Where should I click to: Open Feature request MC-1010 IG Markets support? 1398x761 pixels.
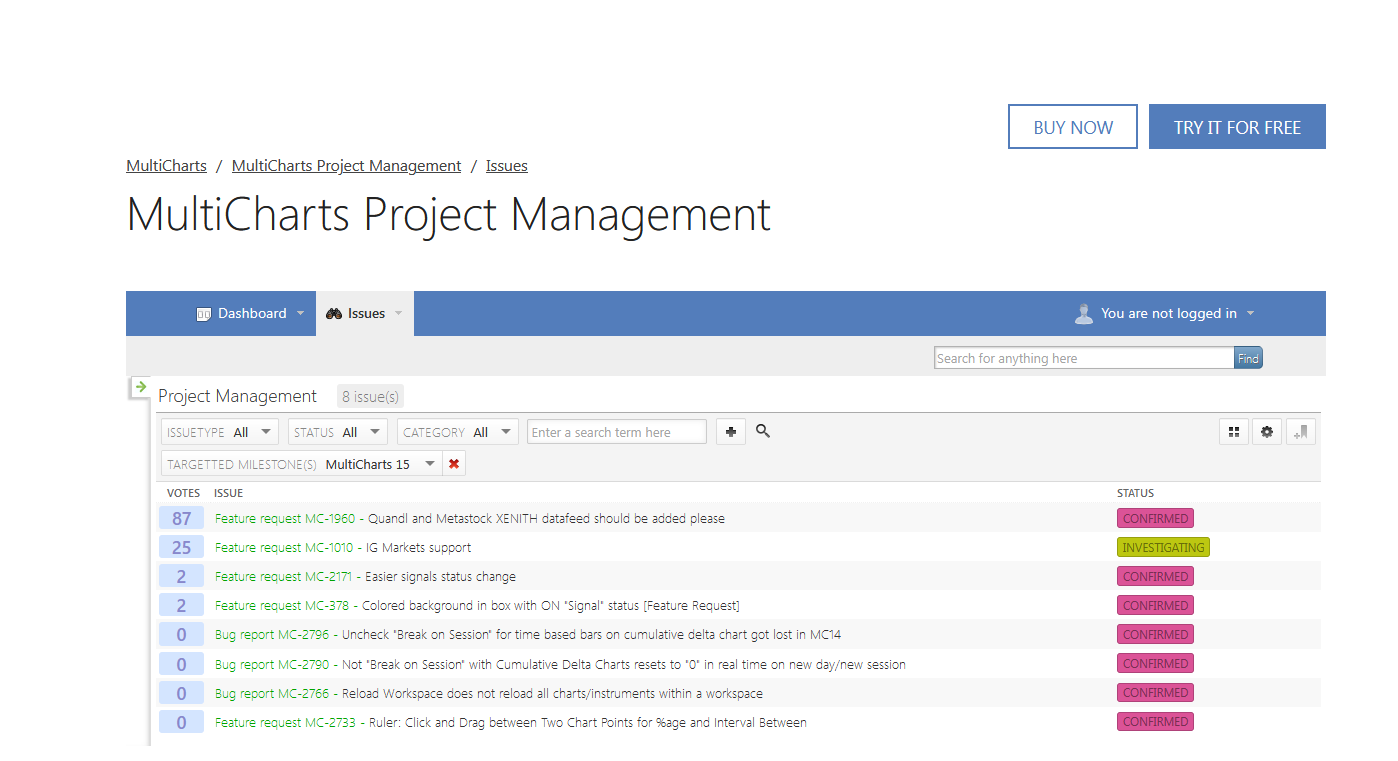[343, 548]
